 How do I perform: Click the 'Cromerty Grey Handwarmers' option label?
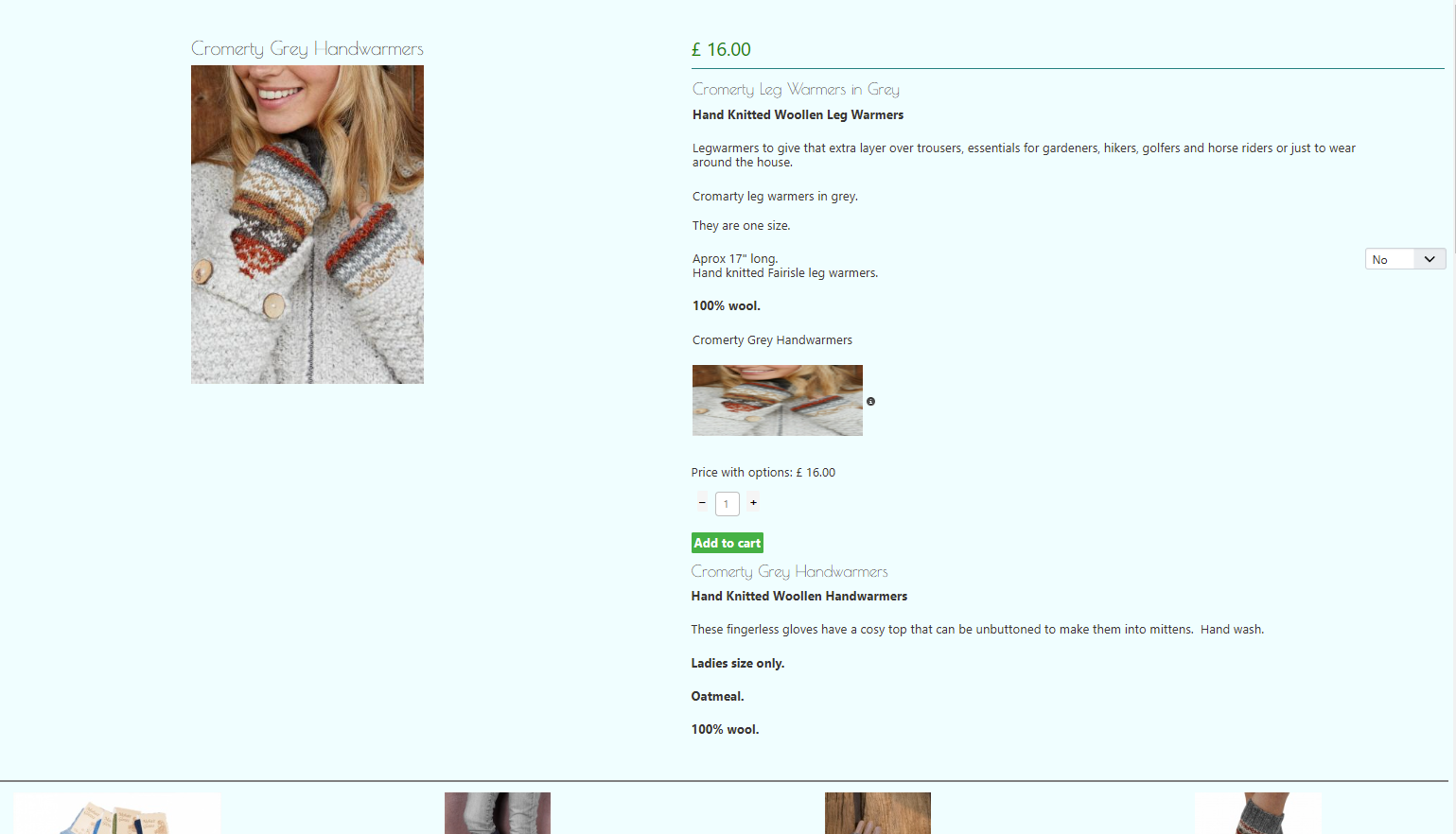(x=772, y=339)
